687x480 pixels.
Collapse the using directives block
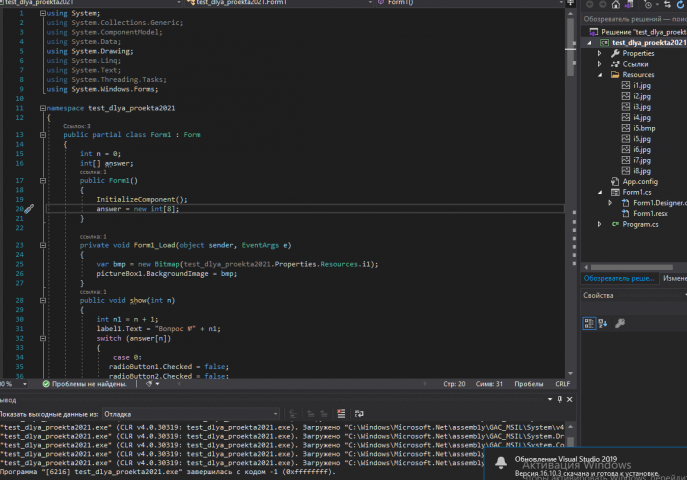[x=41, y=13]
